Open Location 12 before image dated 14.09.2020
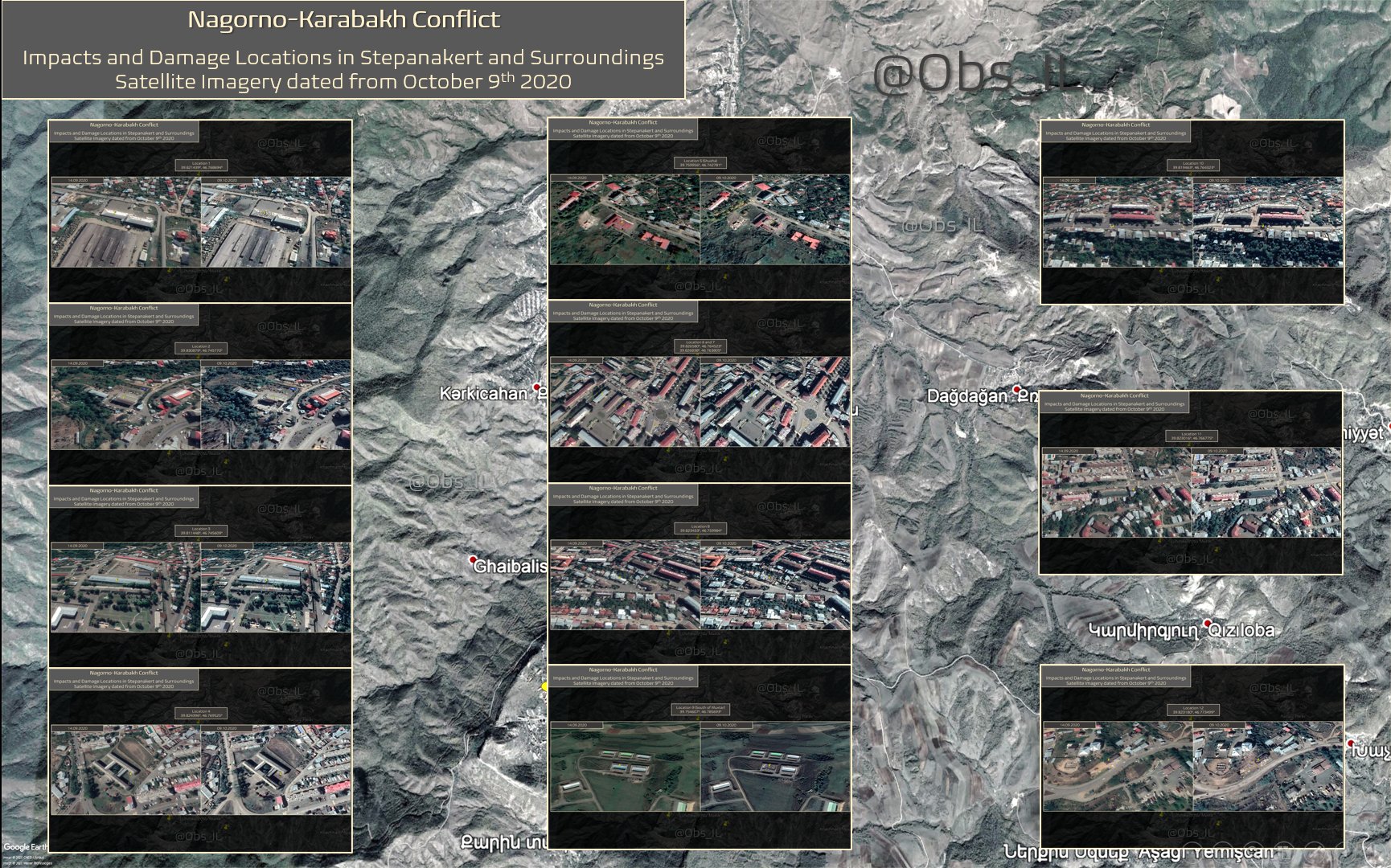Image resolution: width=1391 pixels, height=868 pixels. pyautogui.click(x=1118, y=766)
